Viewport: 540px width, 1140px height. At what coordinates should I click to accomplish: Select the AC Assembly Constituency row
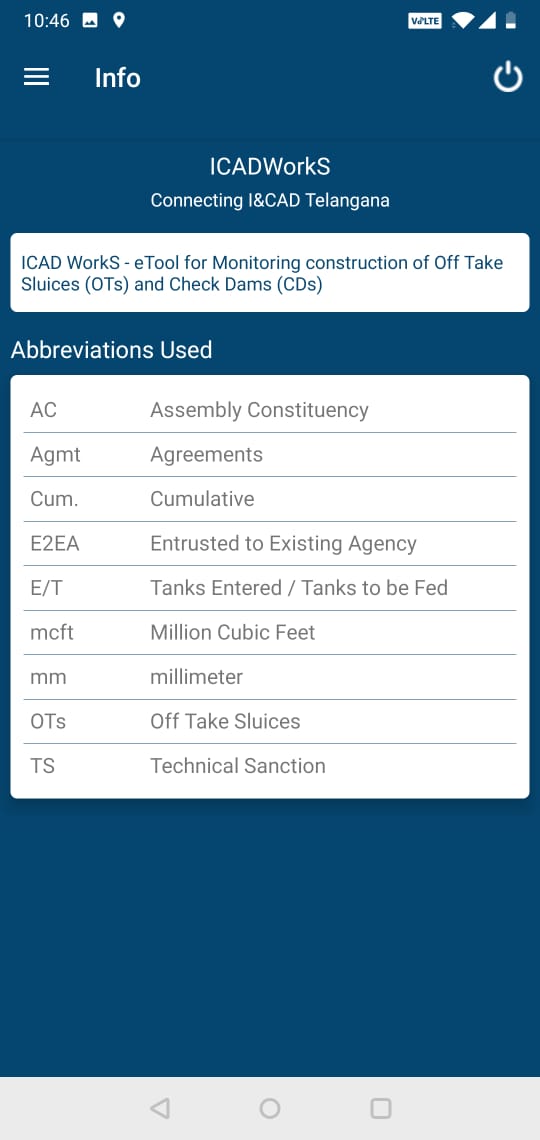click(x=270, y=410)
